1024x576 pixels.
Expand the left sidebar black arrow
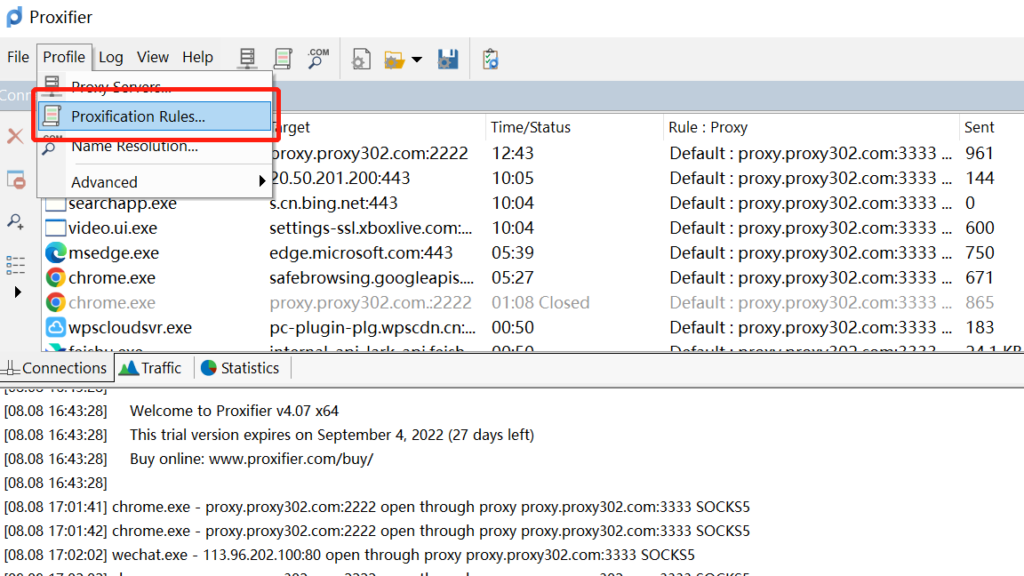pyautogui.click(x=16, y=292)
